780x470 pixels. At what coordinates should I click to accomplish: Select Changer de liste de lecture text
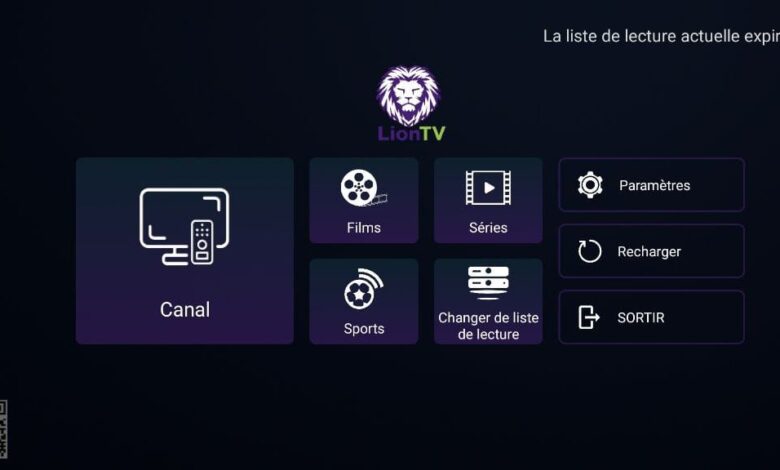pyautogui.click(x=488, y=326)
